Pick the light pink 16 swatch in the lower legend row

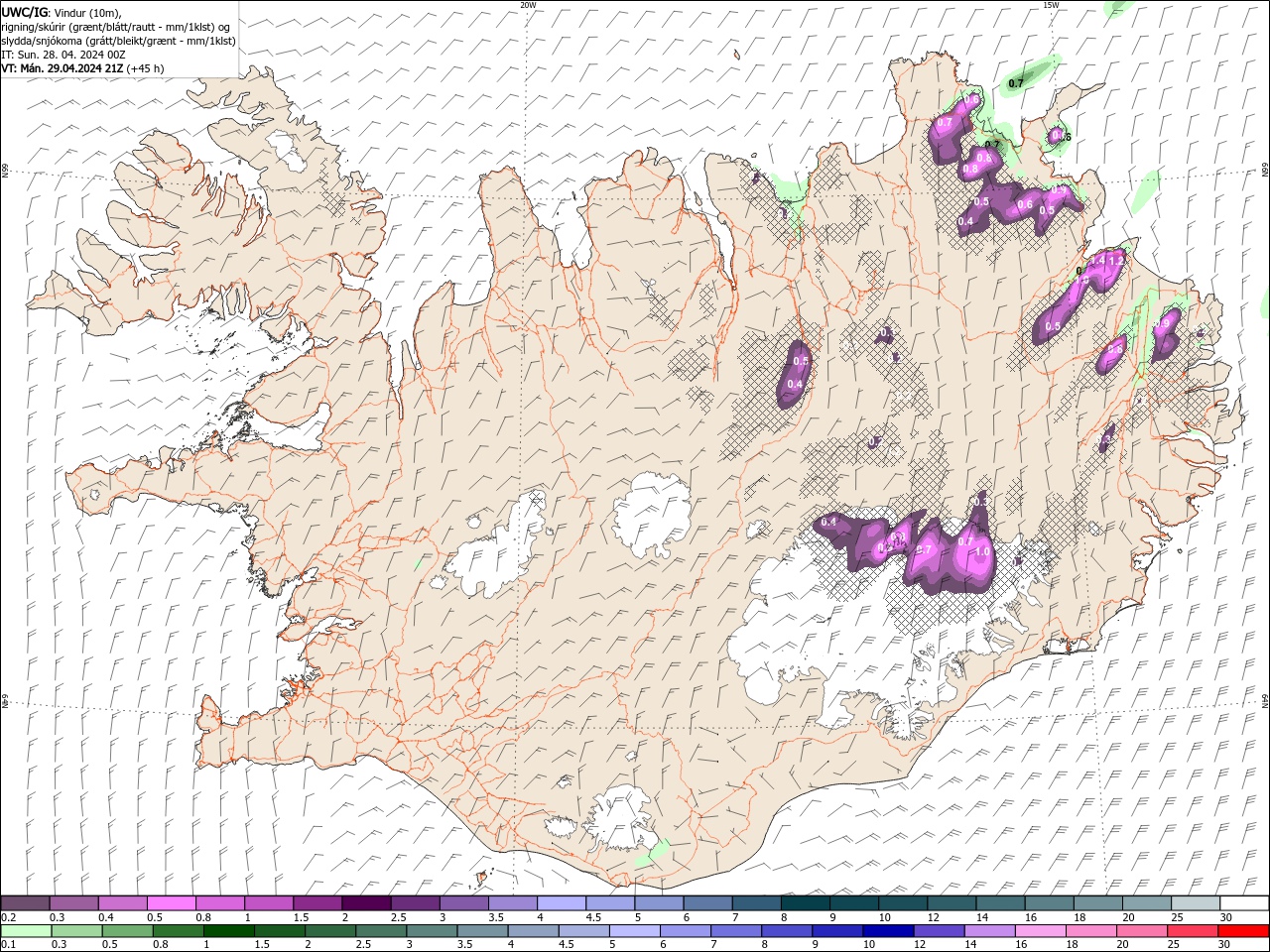pos(1039,931)
